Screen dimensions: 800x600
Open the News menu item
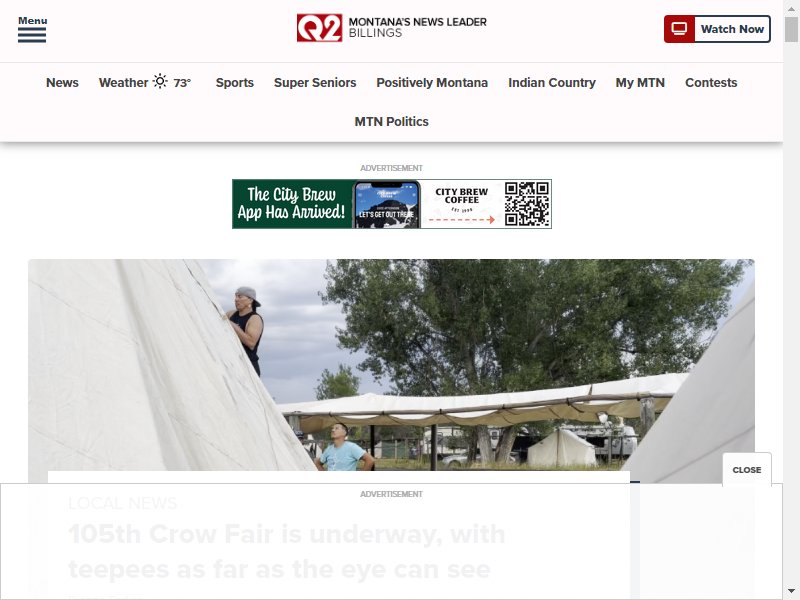click(62, 83)
